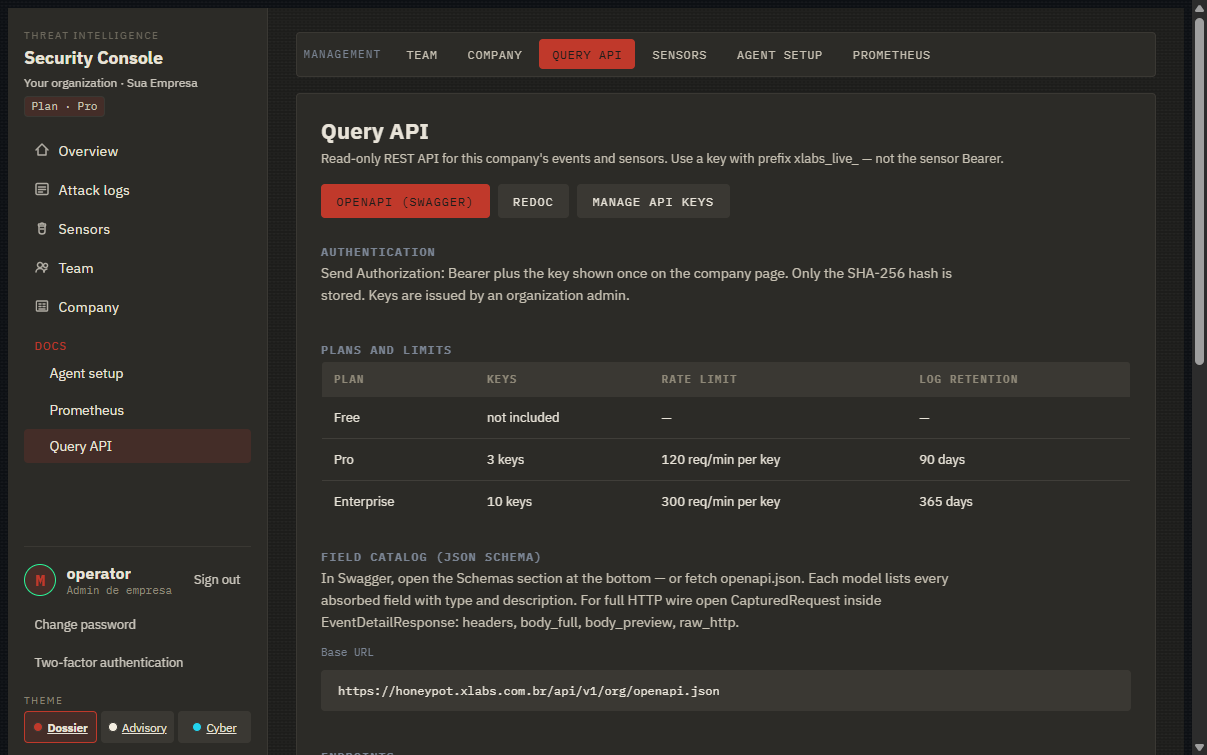The height and width of the screenshot is (755, 1207).
Task: Click the operator avatar M circle
Action: coord(40,580)
